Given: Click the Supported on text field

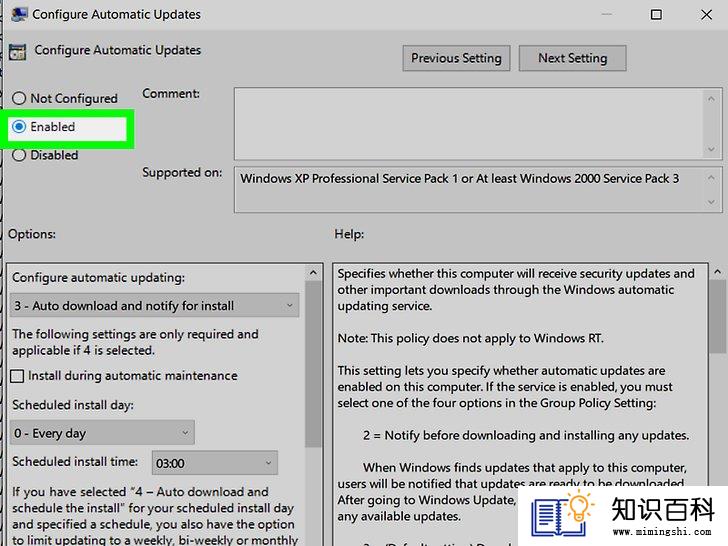Looking at the screenshot, I should click(x=469, y=189).
